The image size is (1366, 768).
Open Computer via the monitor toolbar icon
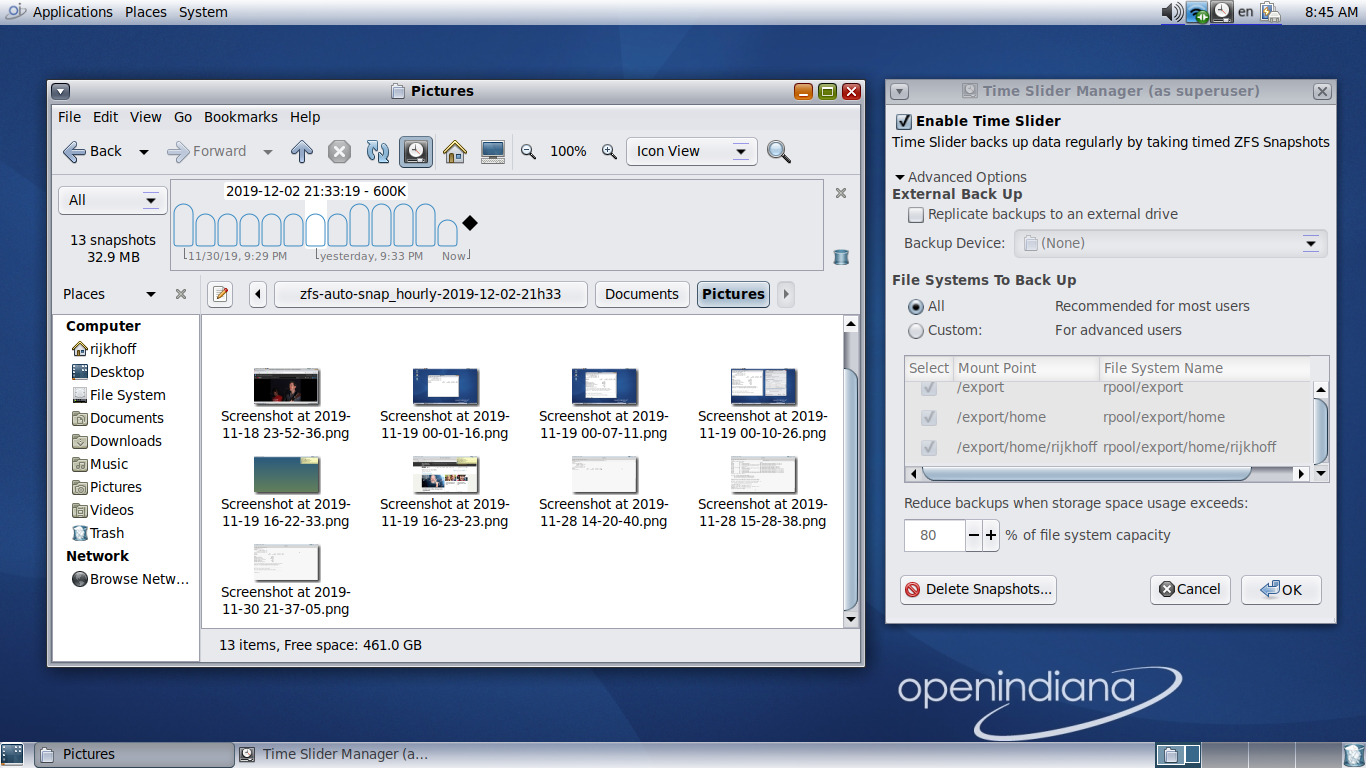[492, 151]
